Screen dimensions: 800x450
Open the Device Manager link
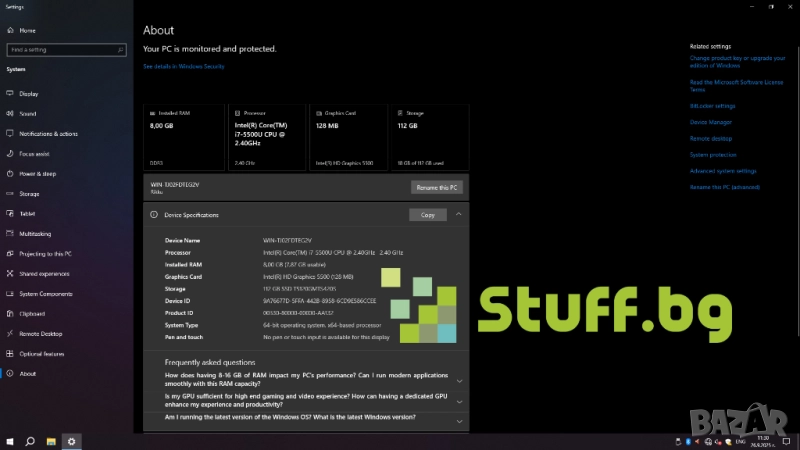pyautogui.click(x=711, y=122)
